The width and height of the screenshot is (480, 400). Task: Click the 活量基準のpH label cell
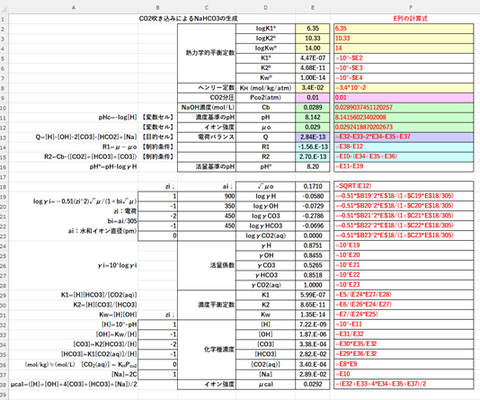tap(207, 167)
